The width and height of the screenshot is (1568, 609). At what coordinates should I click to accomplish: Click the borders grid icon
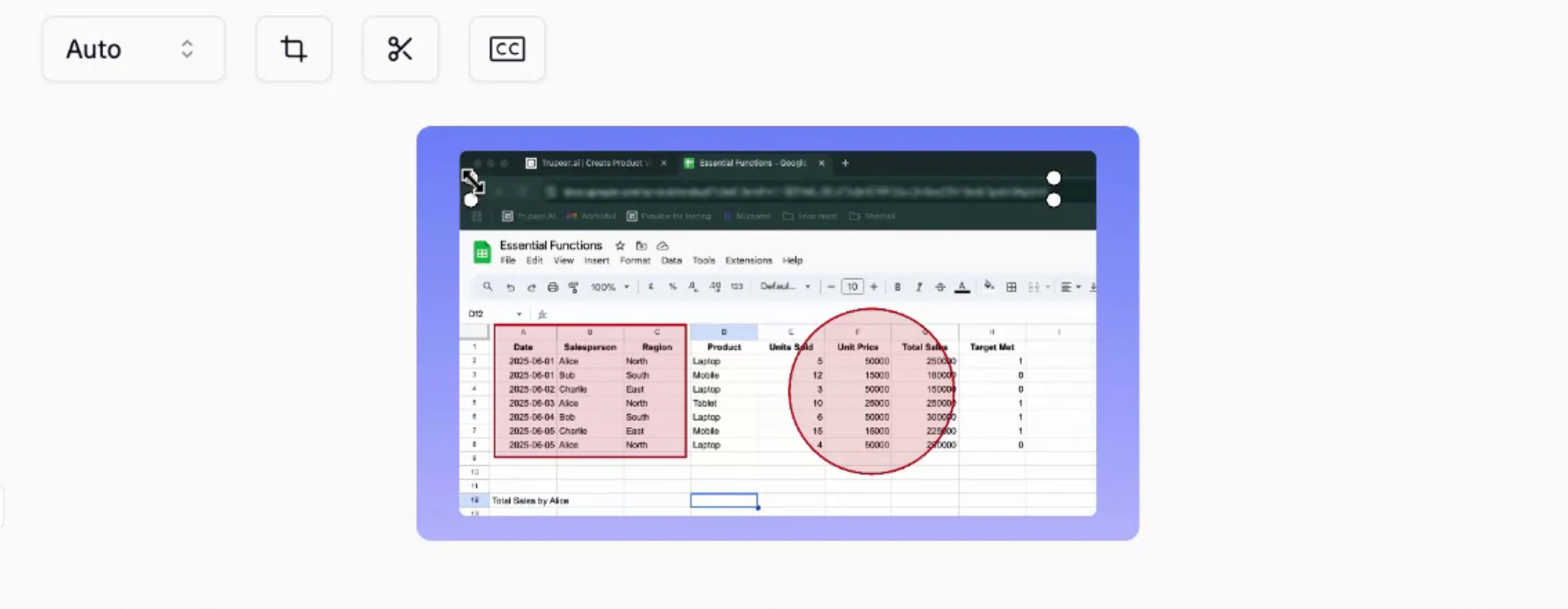click(1012, 287)
